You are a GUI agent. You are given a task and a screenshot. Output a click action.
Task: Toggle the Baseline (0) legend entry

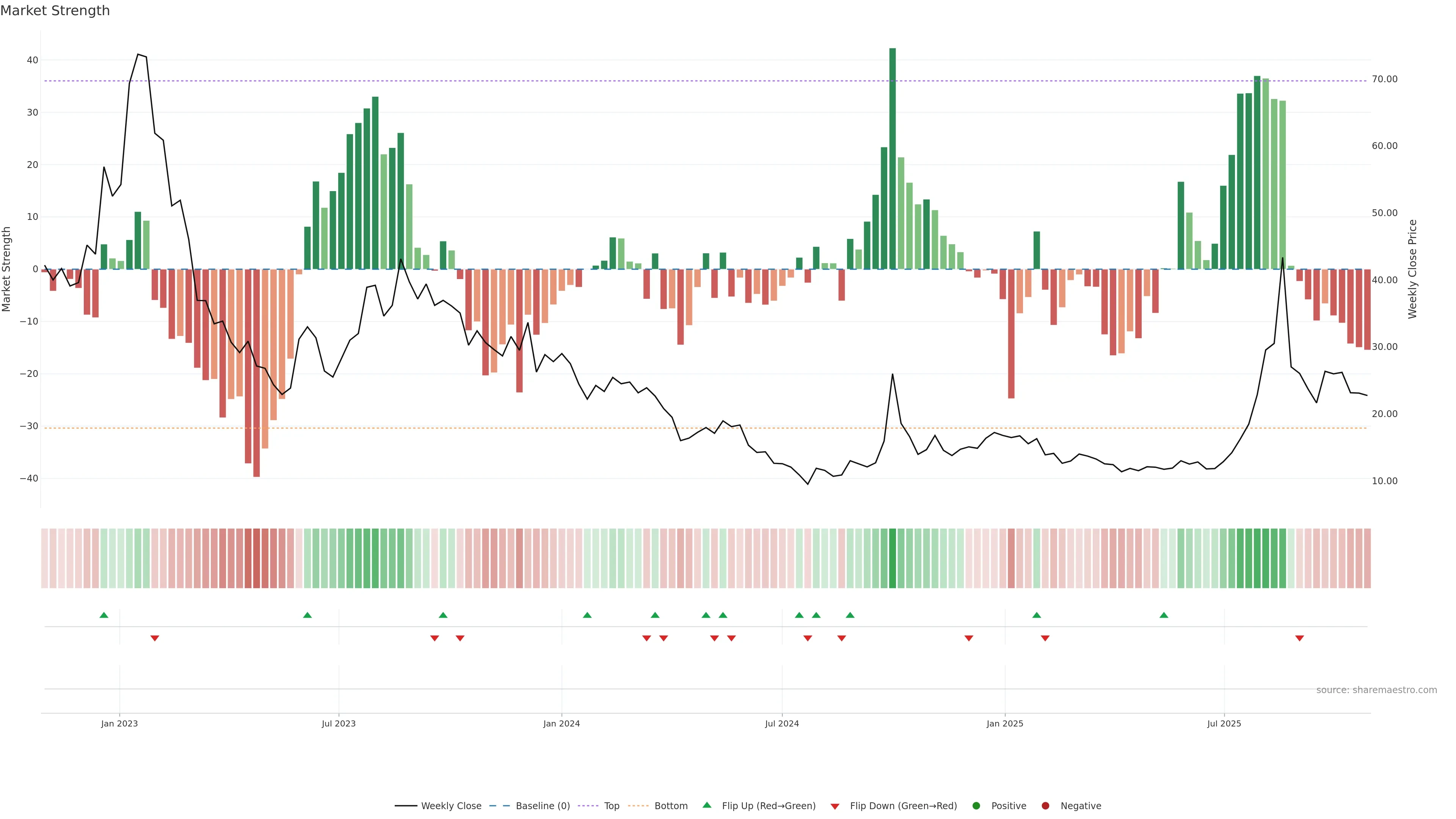coord(542,806)
